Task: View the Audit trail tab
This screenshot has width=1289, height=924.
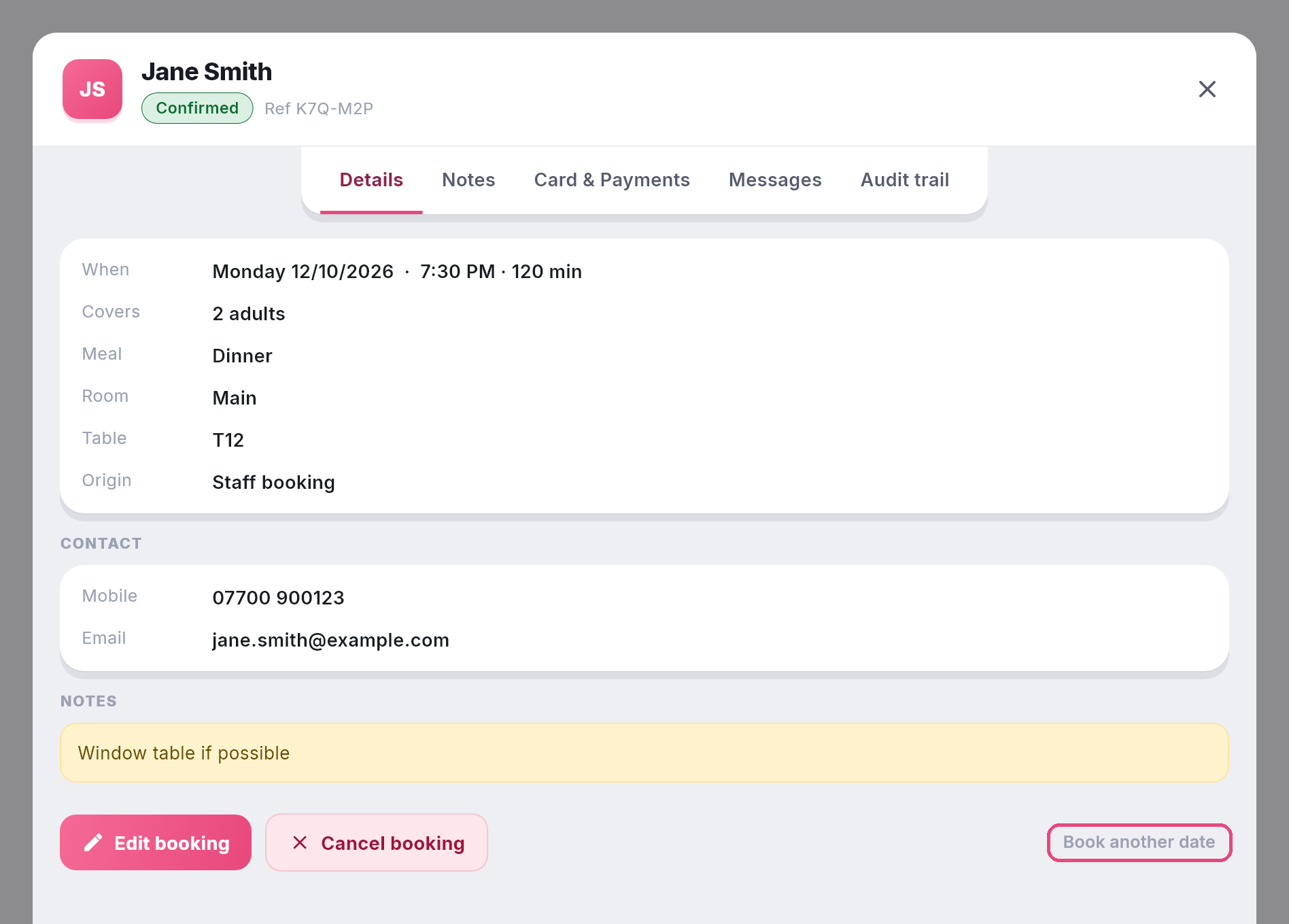Action: (x=905, y=180)
